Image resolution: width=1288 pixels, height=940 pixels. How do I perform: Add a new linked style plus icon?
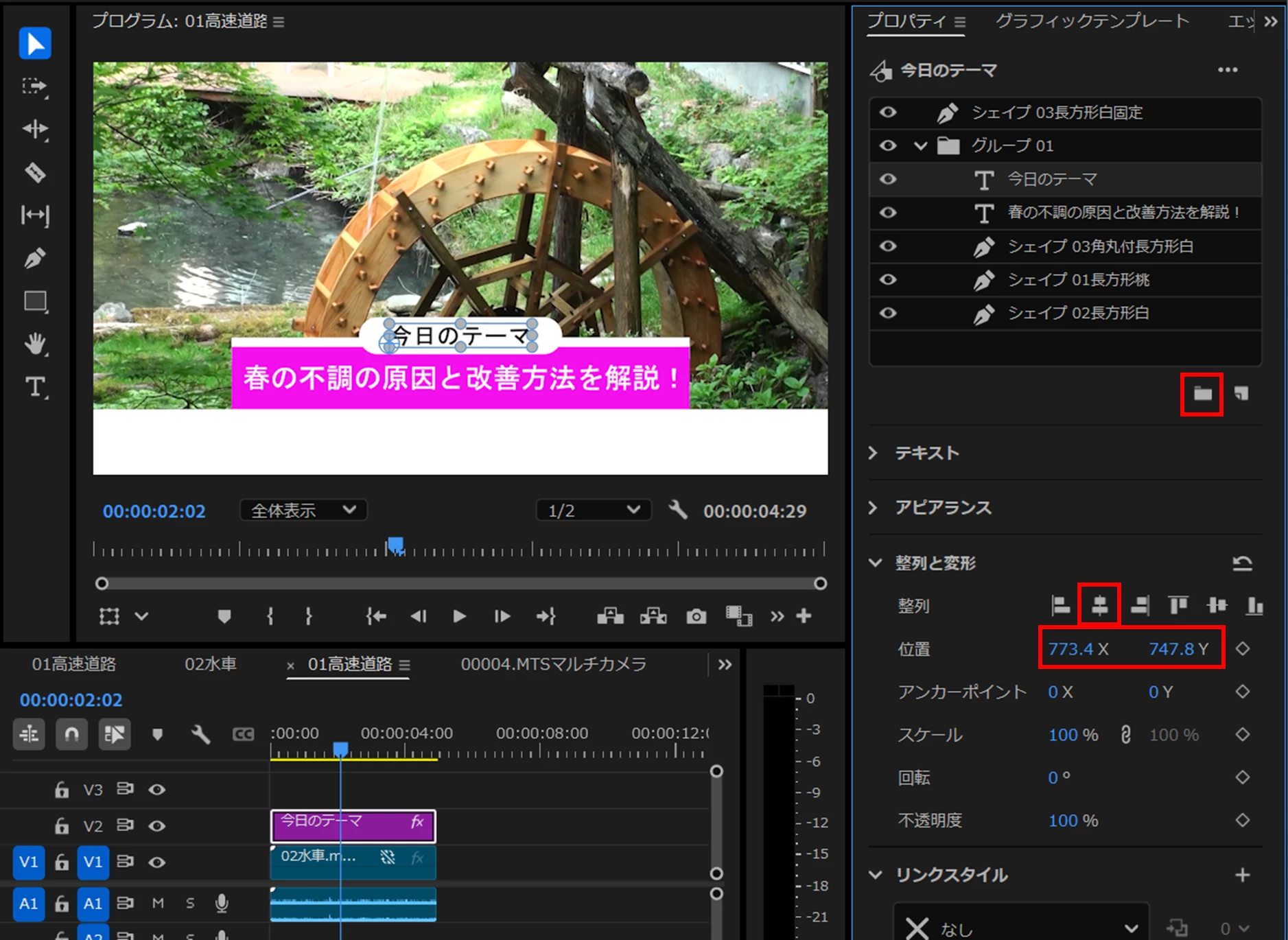pyautogui.click(x=1242, y=875)
